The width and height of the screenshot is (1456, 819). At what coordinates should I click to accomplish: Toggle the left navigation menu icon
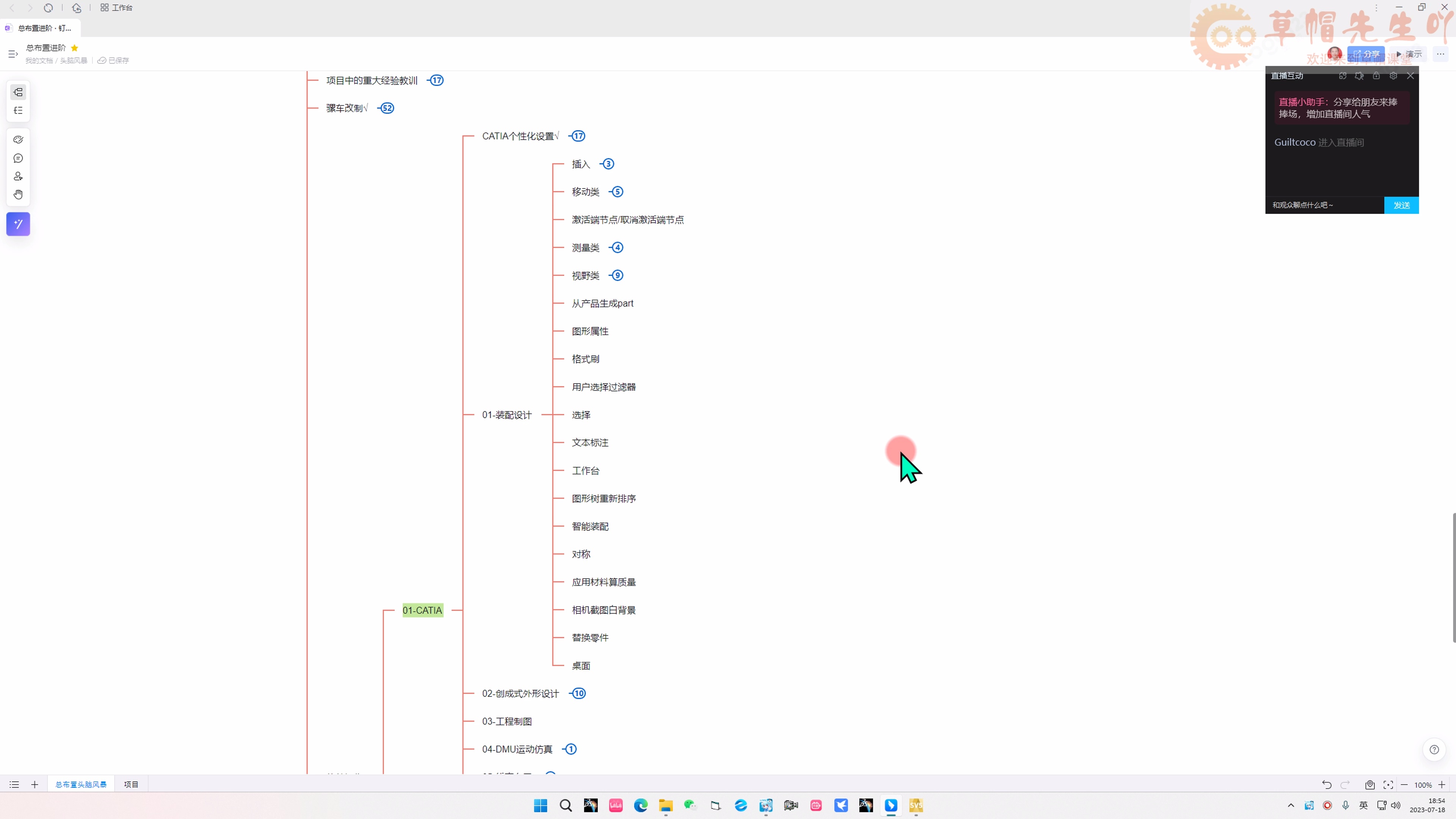click(x=13, y=54)
